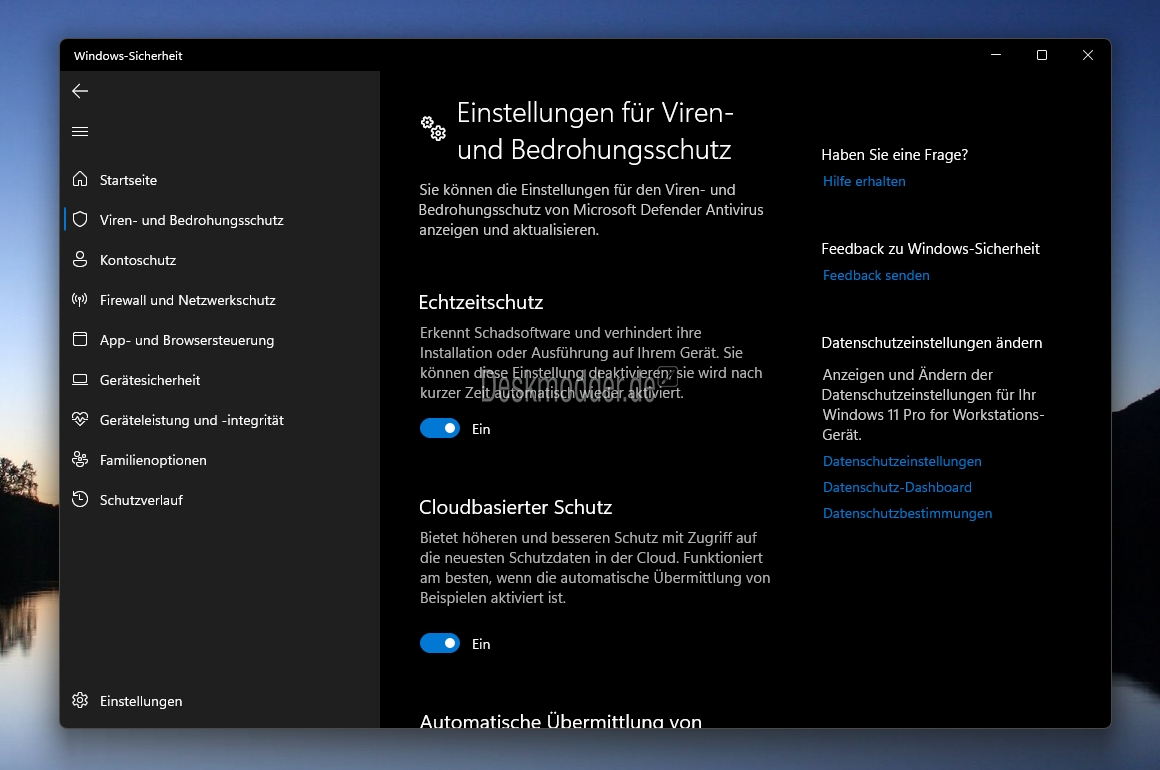Viewport: 1160px width, 770px height.
Task: Click the laptop icon for Gerätesicherheit
Action: click(x=80, y=379)
